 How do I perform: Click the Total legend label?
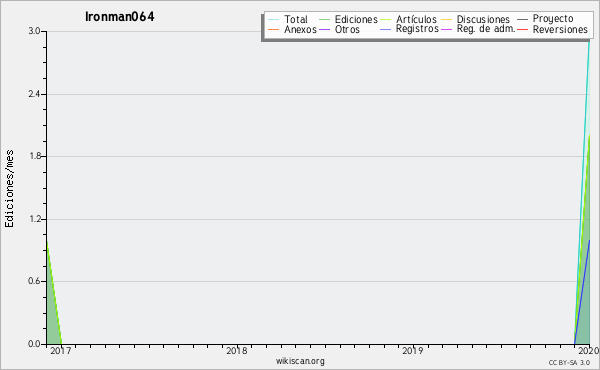296,19
